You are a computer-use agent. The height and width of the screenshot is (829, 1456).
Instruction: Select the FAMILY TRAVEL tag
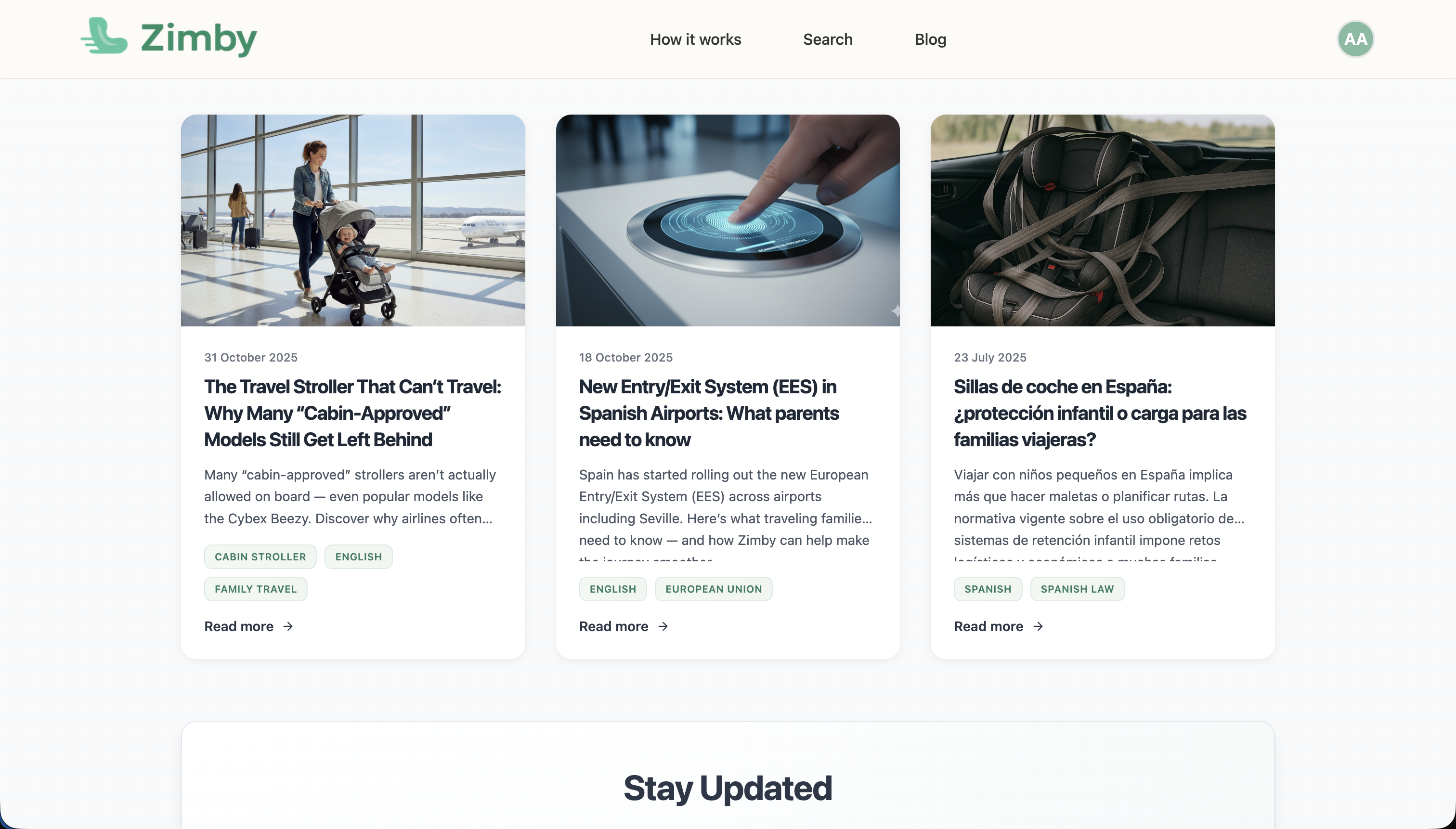[x=256, y=589]
